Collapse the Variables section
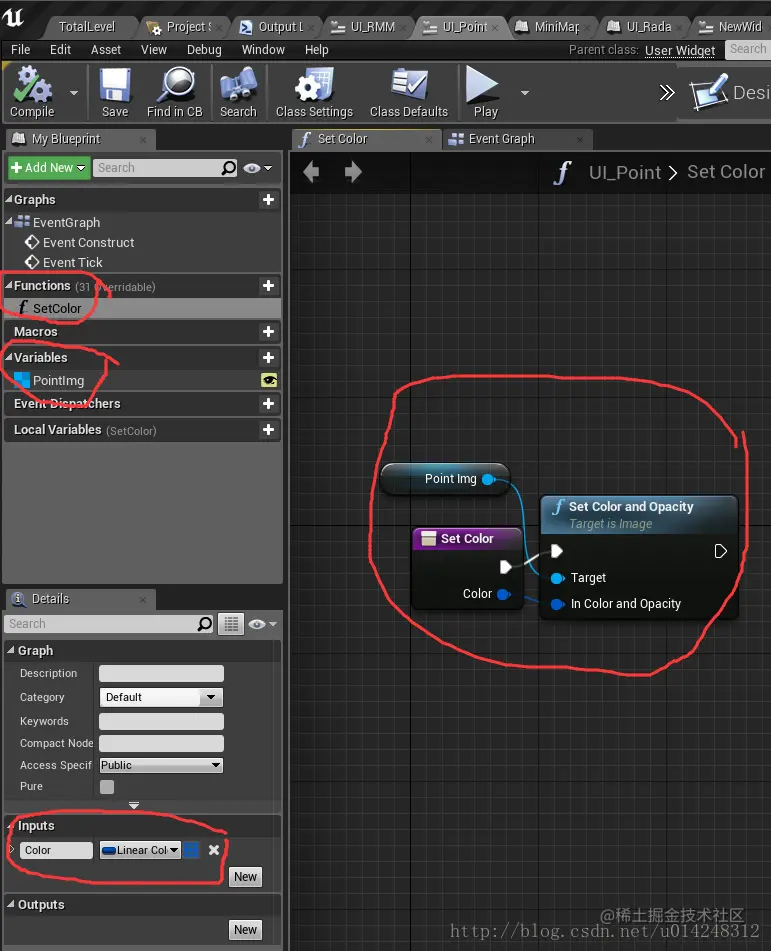 tap(8, 357)
